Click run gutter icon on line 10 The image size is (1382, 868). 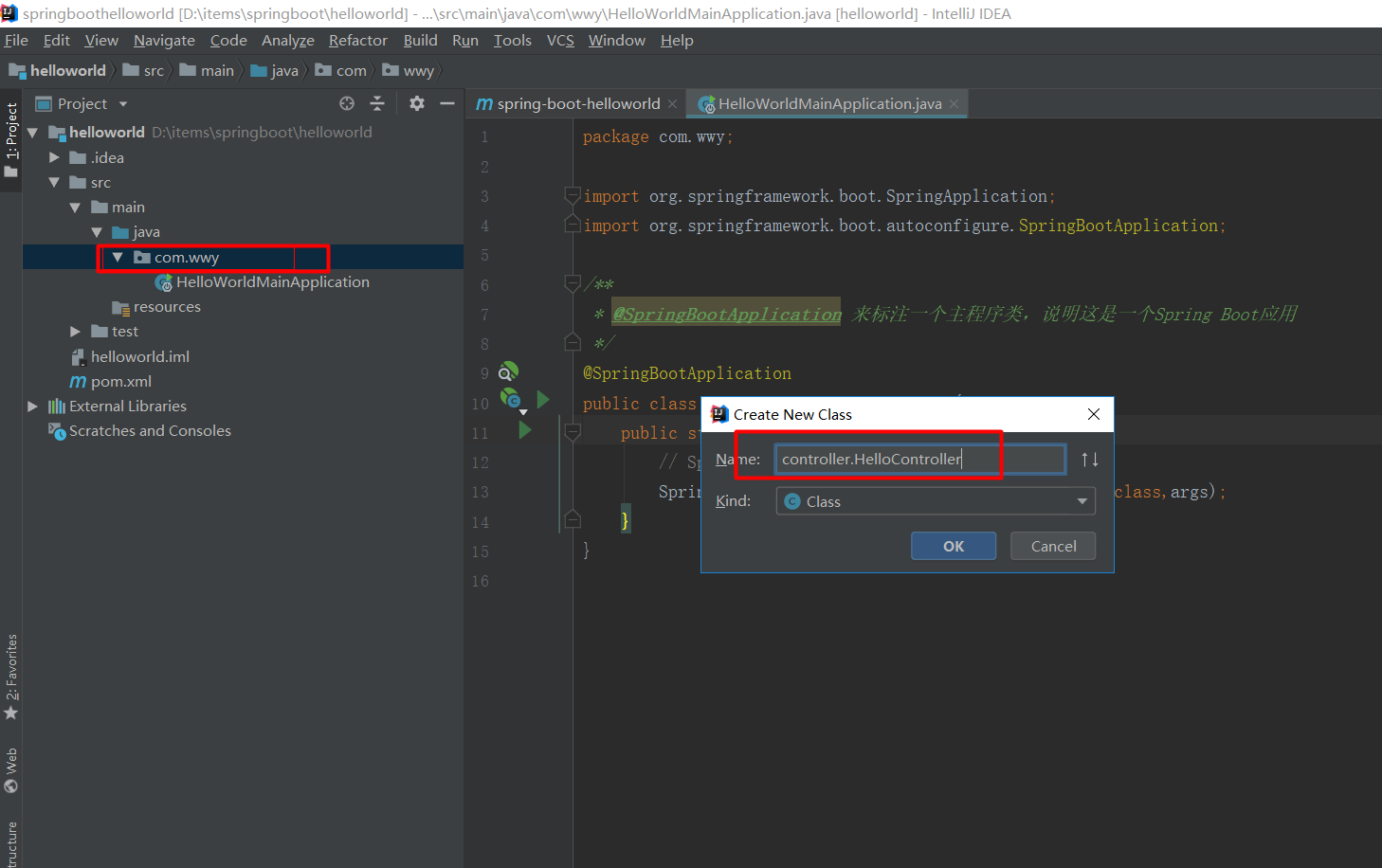point(543,400)
